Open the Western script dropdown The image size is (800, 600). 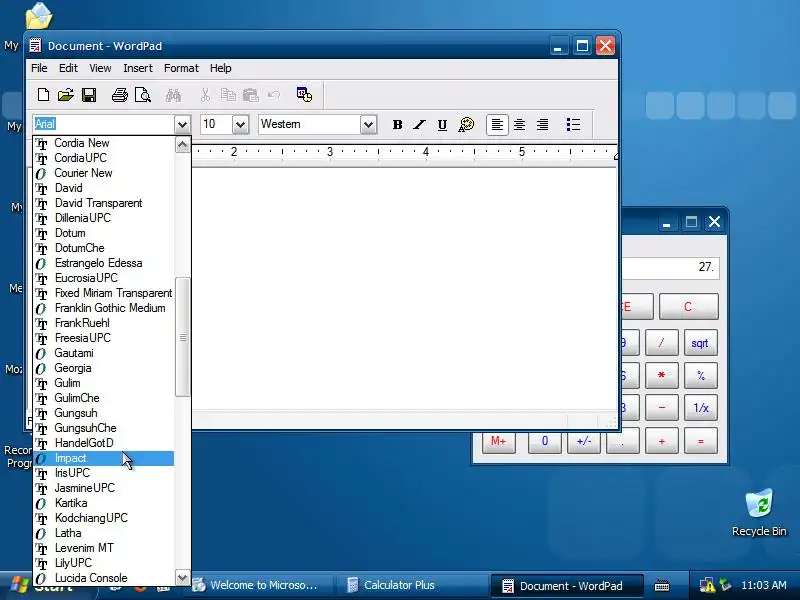click(x=368, y=124)
